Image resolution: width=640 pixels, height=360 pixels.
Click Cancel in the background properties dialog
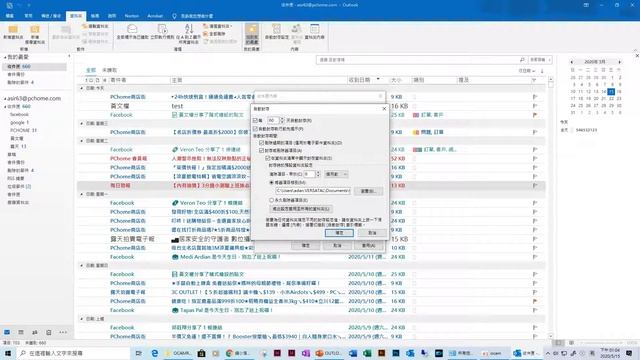tap(337, 245)
